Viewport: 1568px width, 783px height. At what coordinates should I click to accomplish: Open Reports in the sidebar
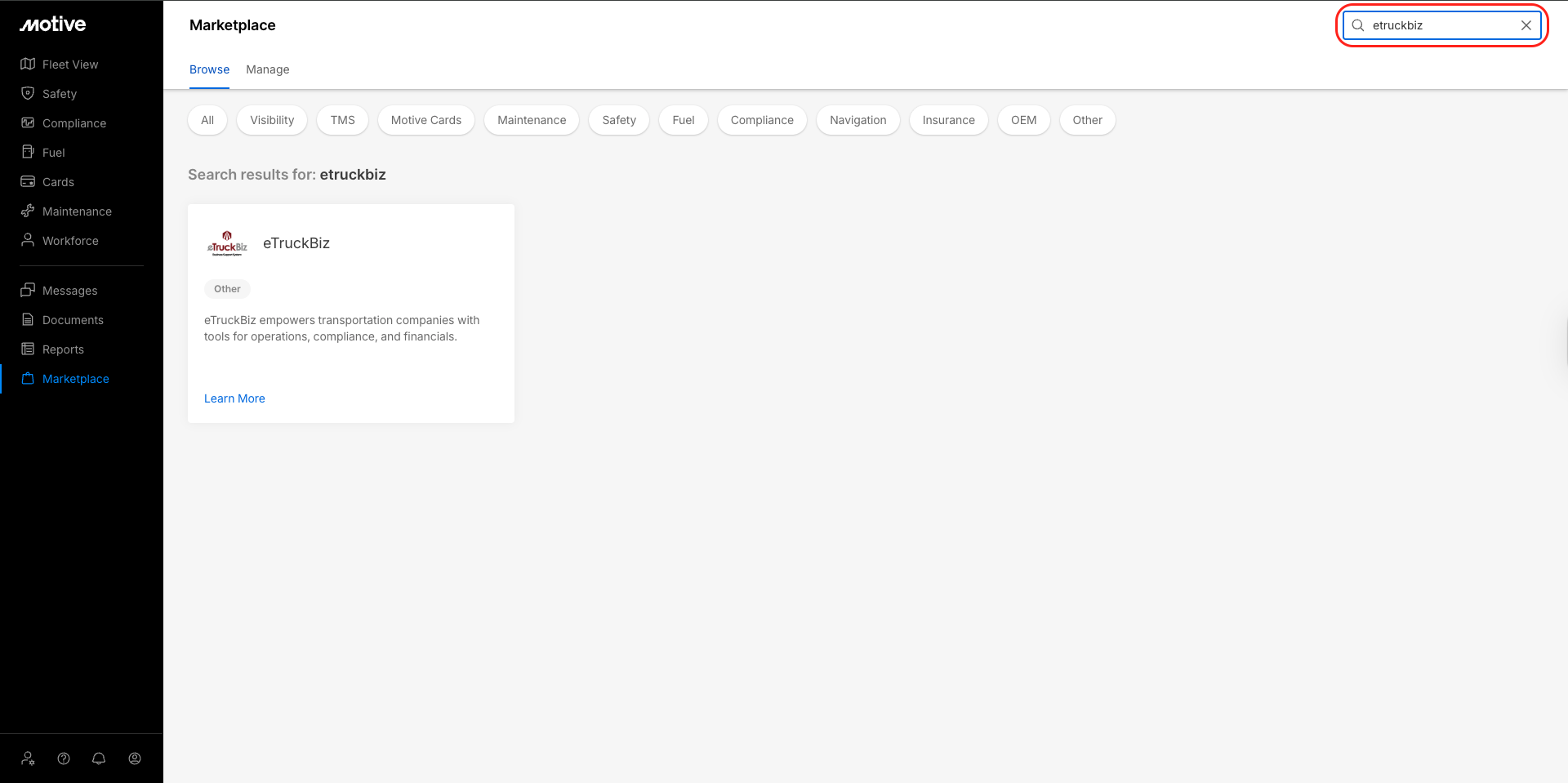[63, 349]
